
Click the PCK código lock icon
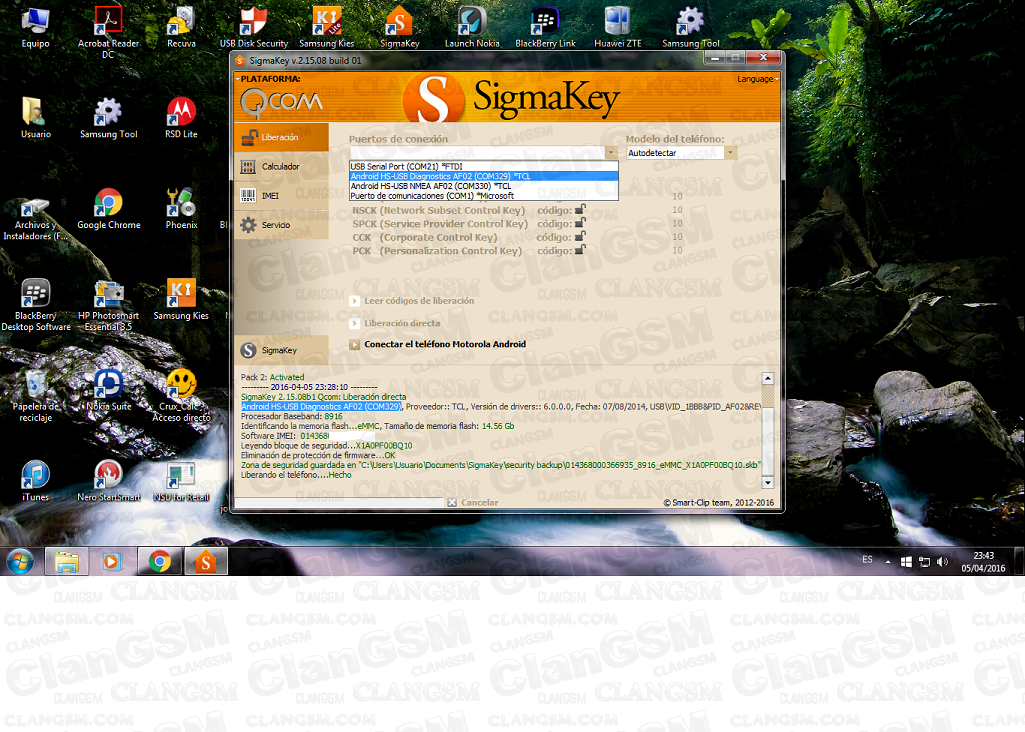click(x=580, y=250)
